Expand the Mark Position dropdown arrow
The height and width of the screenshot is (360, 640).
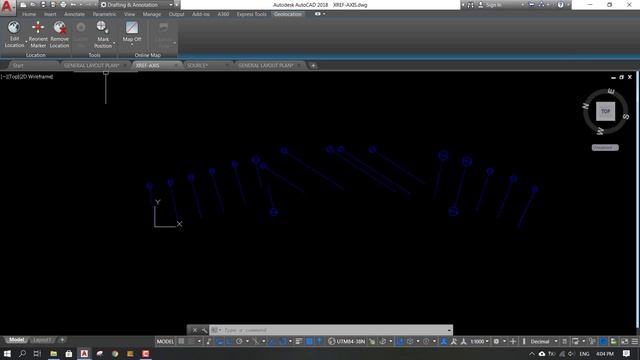pyautogui.click(x=114, y=42)
